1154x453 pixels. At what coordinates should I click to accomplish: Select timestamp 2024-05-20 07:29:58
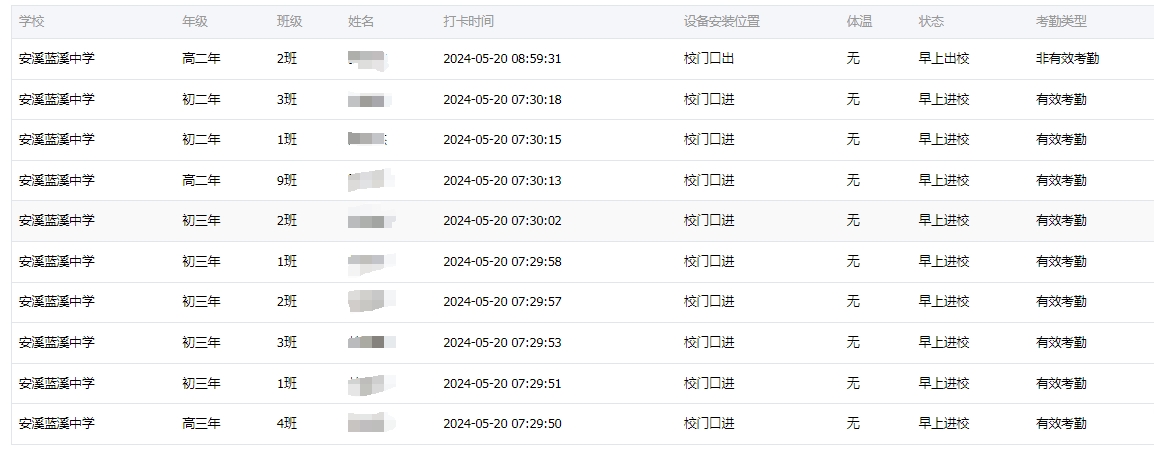502,261
